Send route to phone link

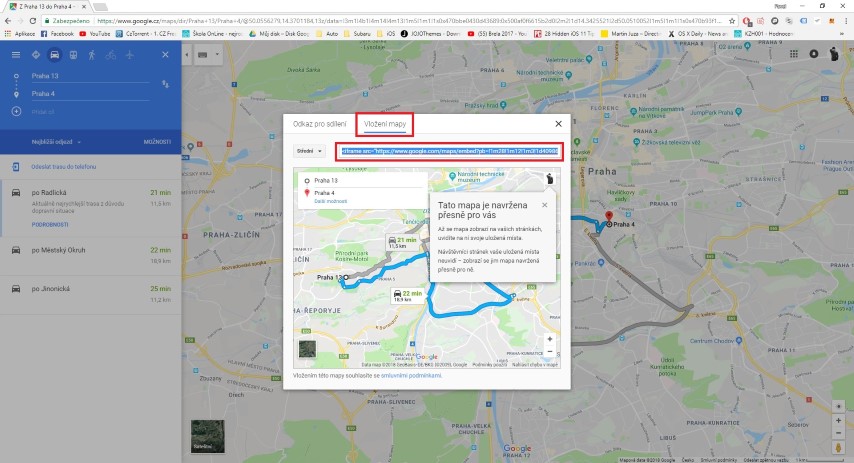coord(63,167)
